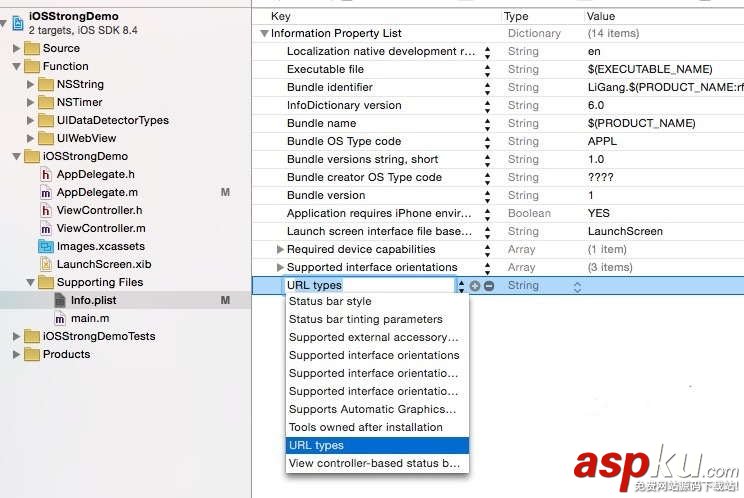Screen dimensions: 744x498
Task: Click the Supporting Files folder icon
Action: click(46, 283)
